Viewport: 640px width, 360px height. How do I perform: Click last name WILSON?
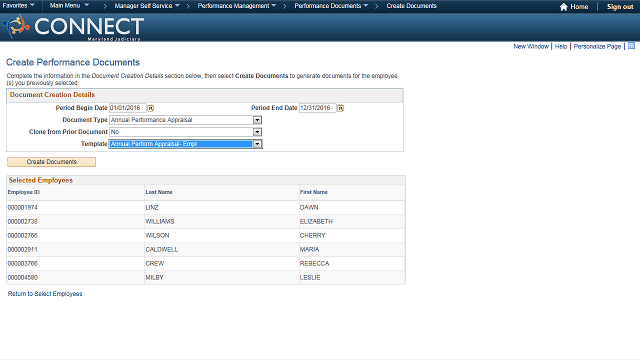tap(157, 236)
